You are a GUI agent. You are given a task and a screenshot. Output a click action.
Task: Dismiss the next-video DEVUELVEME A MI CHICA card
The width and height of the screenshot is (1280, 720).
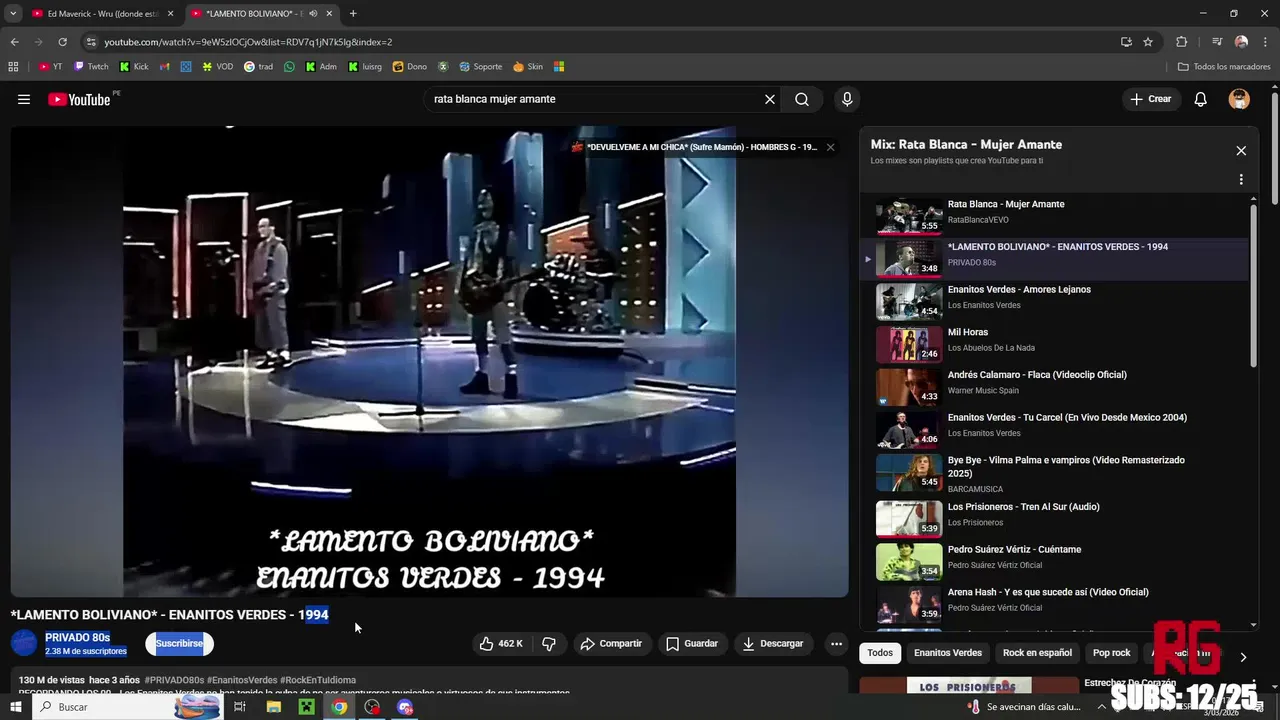pyautogui.click(x=830, y=147)
